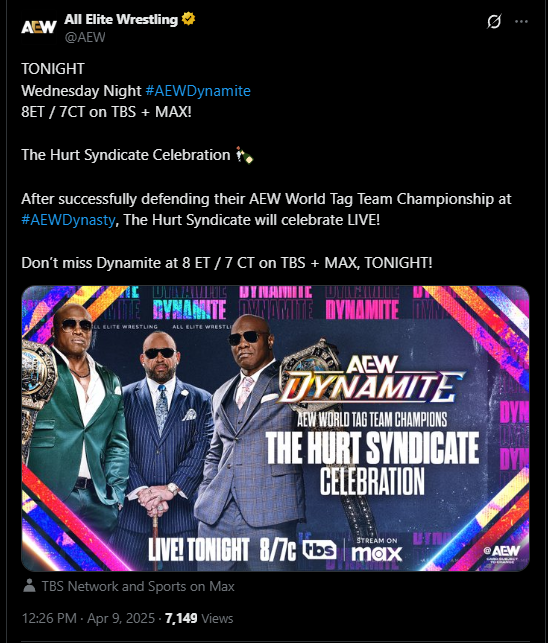Click the AEW Dynamite logo in graphic
This screenshot has height=643, width=548.
pyautogui.click(x=369, y=381)
